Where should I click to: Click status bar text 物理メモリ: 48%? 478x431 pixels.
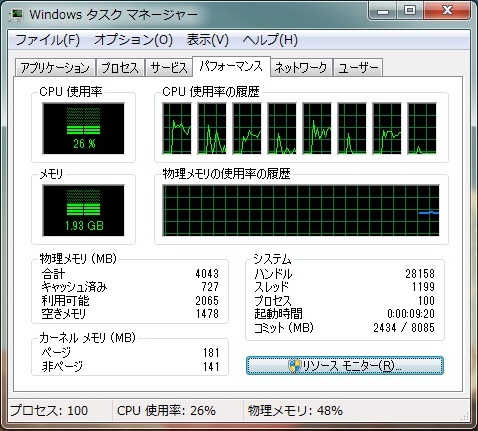295,410
